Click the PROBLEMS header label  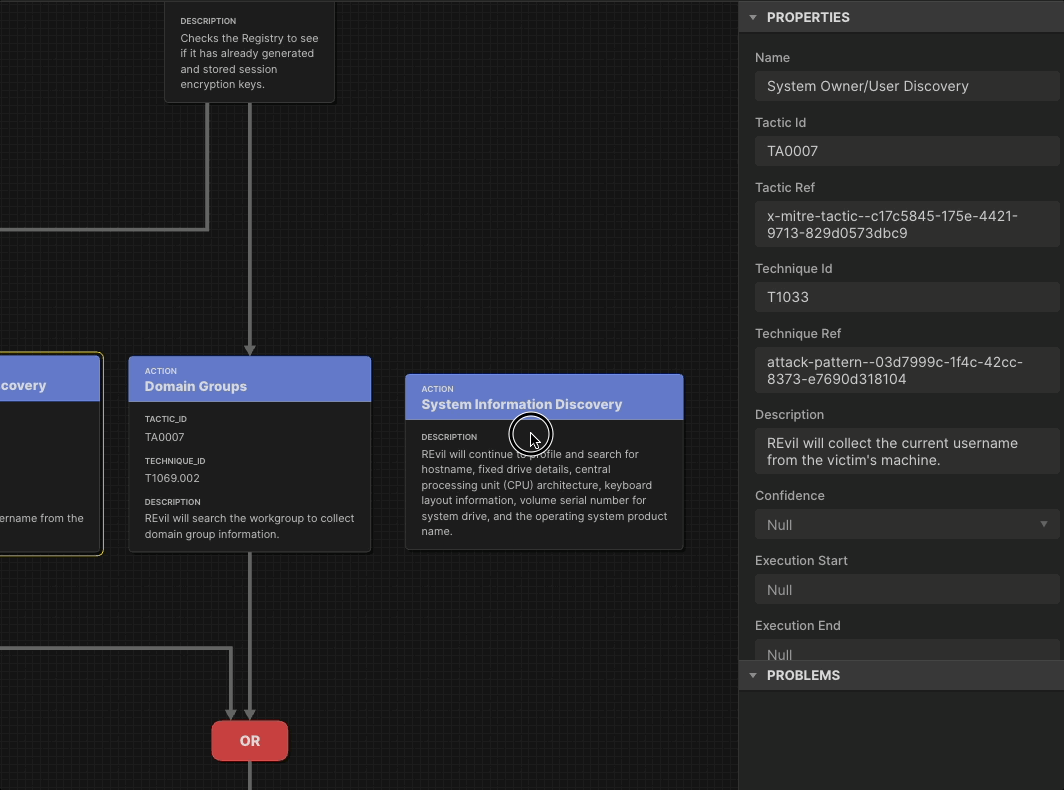point(802,675)
